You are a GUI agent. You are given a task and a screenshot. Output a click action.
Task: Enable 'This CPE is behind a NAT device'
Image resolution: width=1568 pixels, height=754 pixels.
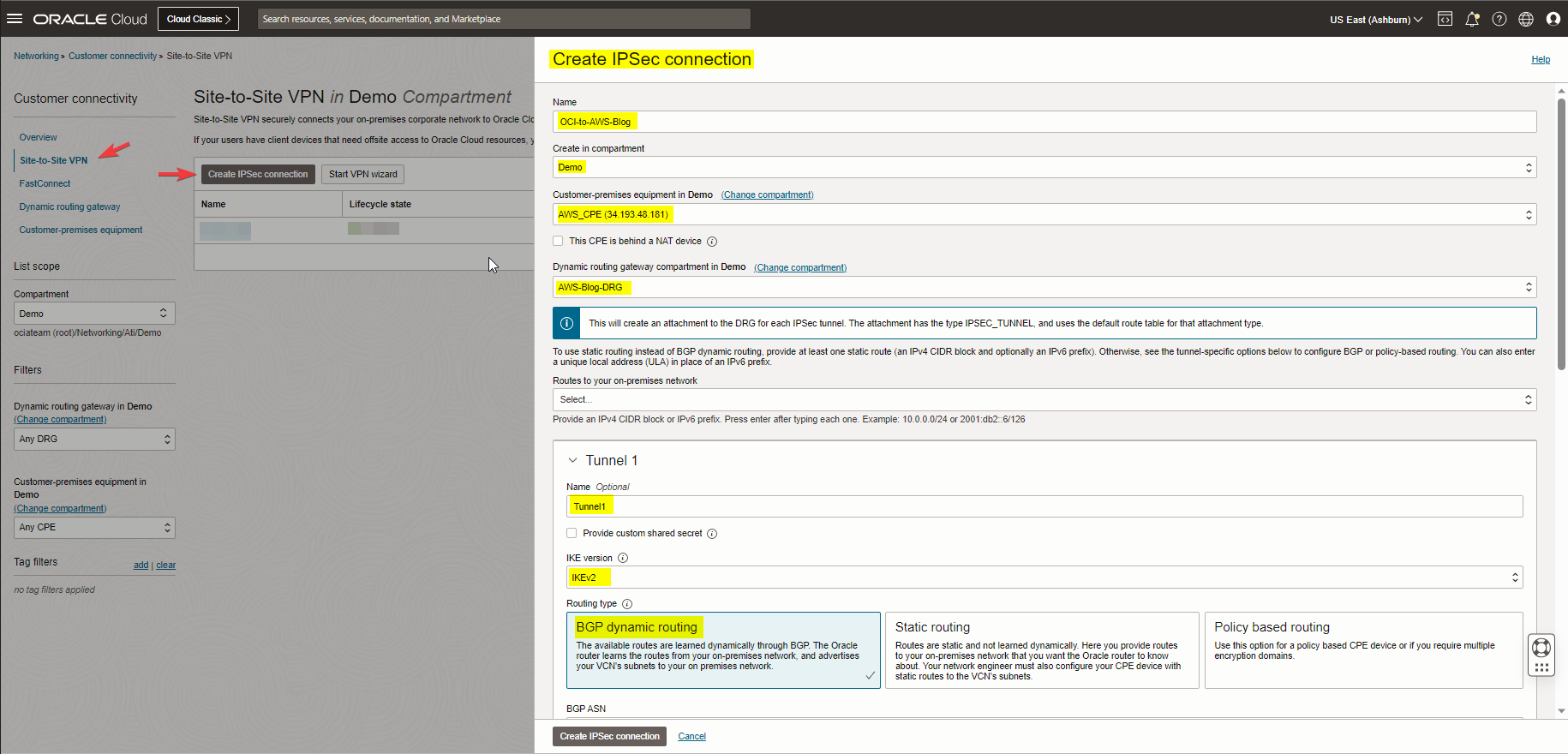[x=559, y=241]
